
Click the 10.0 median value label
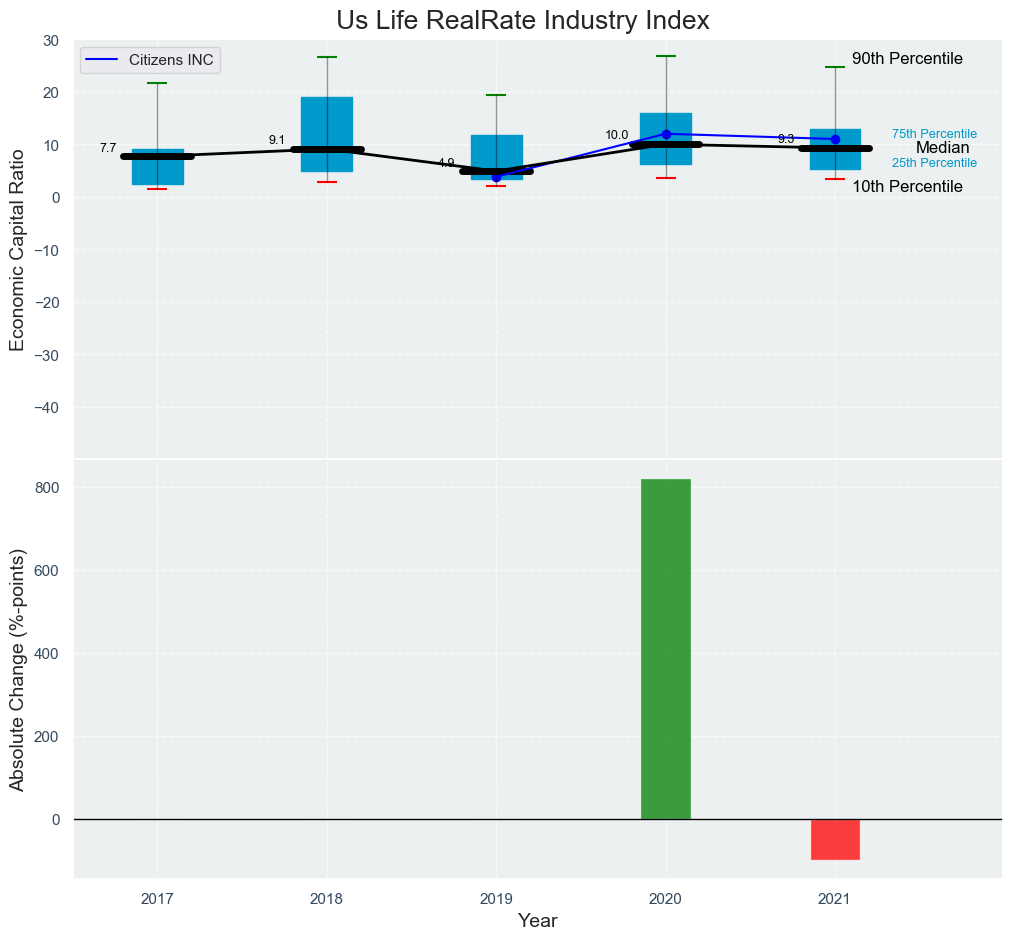pyautogui.click(x=616, y=135)
